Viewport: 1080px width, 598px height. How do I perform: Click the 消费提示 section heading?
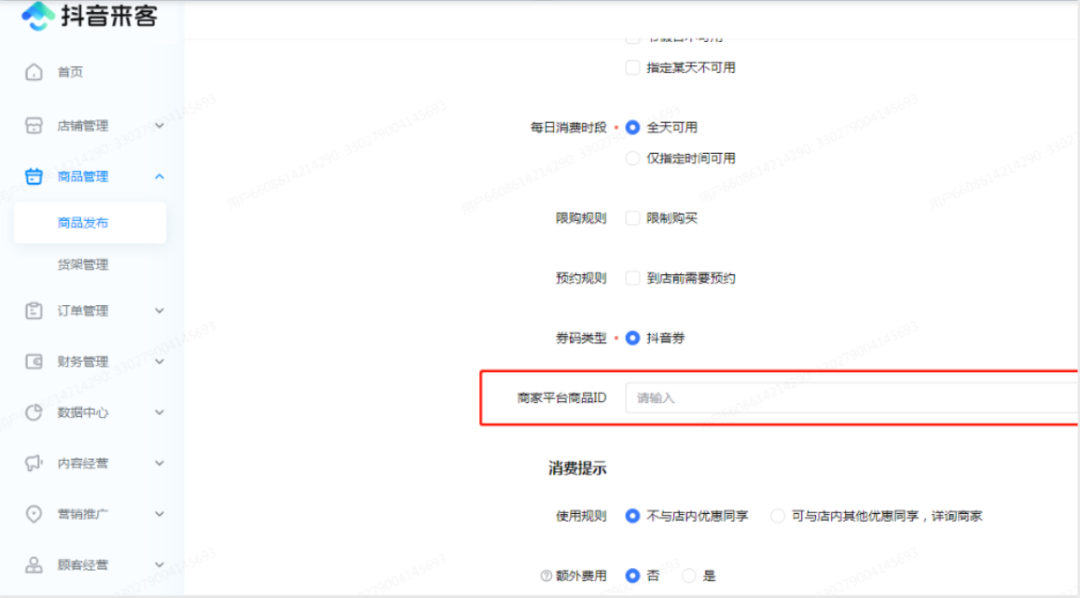tap(577, 468)
